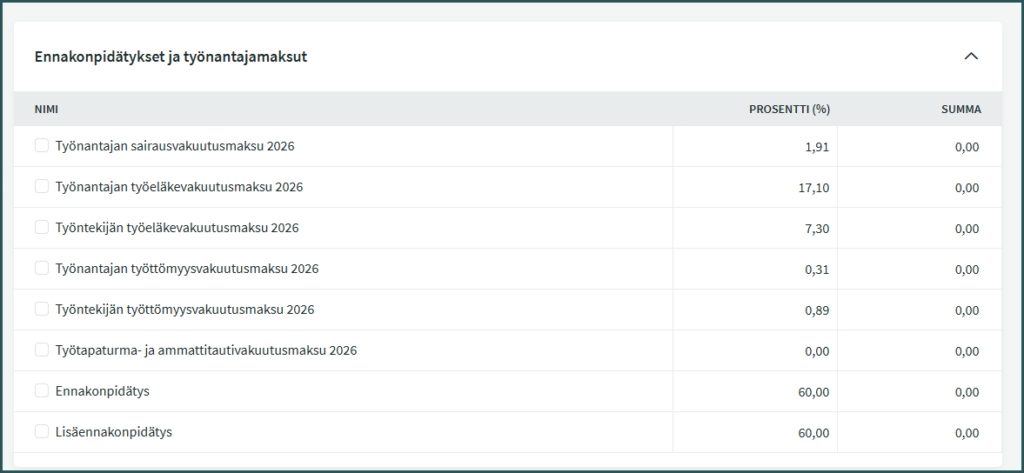This screenshot has width=1024, height=473.
Task: Toggle Työntekijän työttömyysvakuutusmaksu 2026 checkbox
Action: (42, 309)
